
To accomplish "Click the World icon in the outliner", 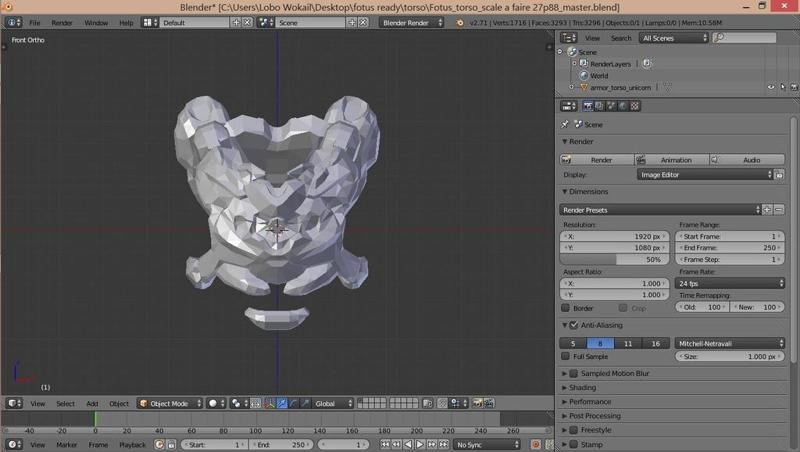I will [x=582, y=75].
